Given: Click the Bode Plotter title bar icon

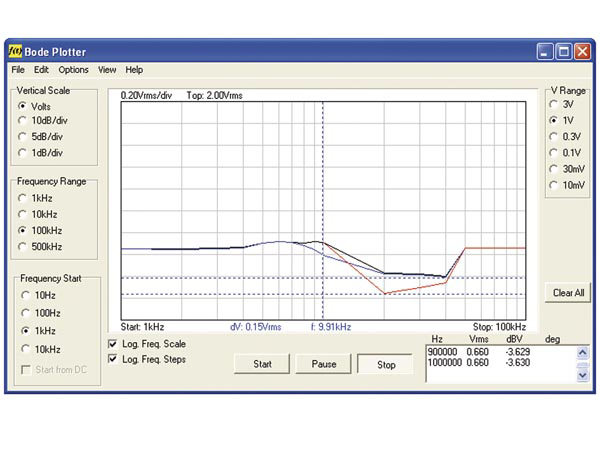Looking at the screenshot, I should click(x=15, y=51).
